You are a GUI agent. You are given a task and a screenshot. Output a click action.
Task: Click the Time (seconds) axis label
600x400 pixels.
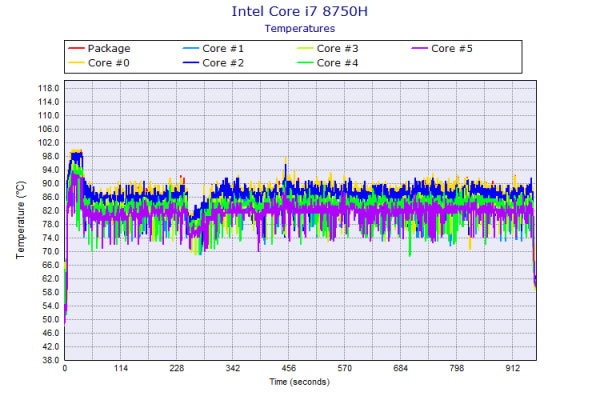(299, 382)
